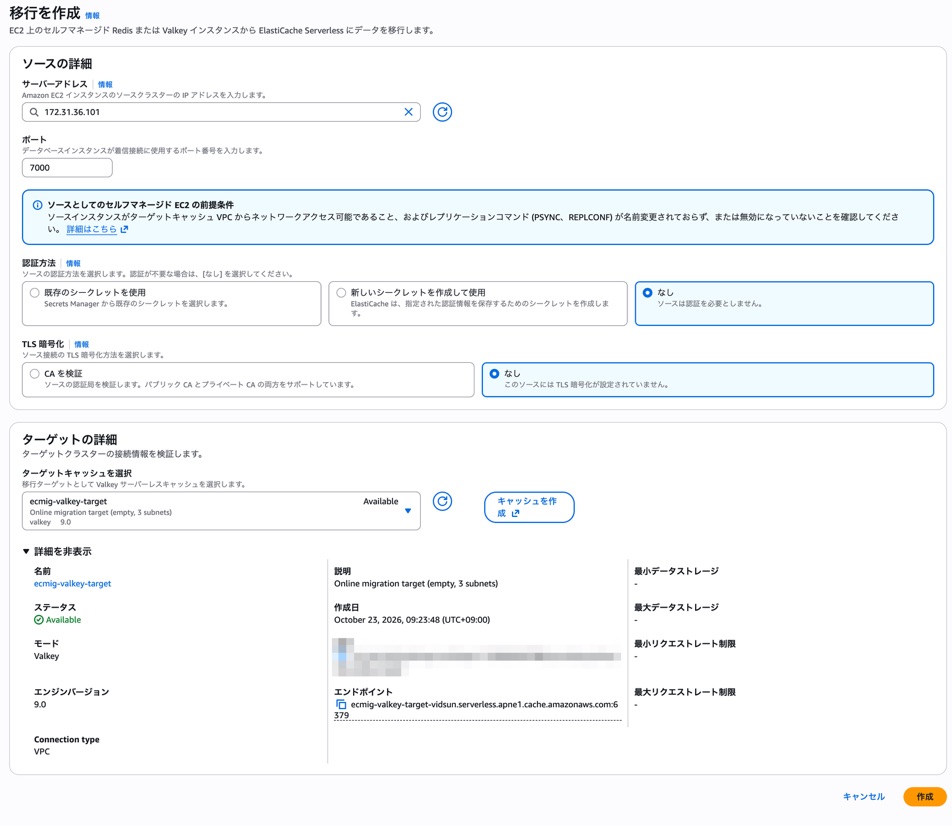Click the description text Online migration target
This screenshot has height=826, width=952.
(416, 584)
